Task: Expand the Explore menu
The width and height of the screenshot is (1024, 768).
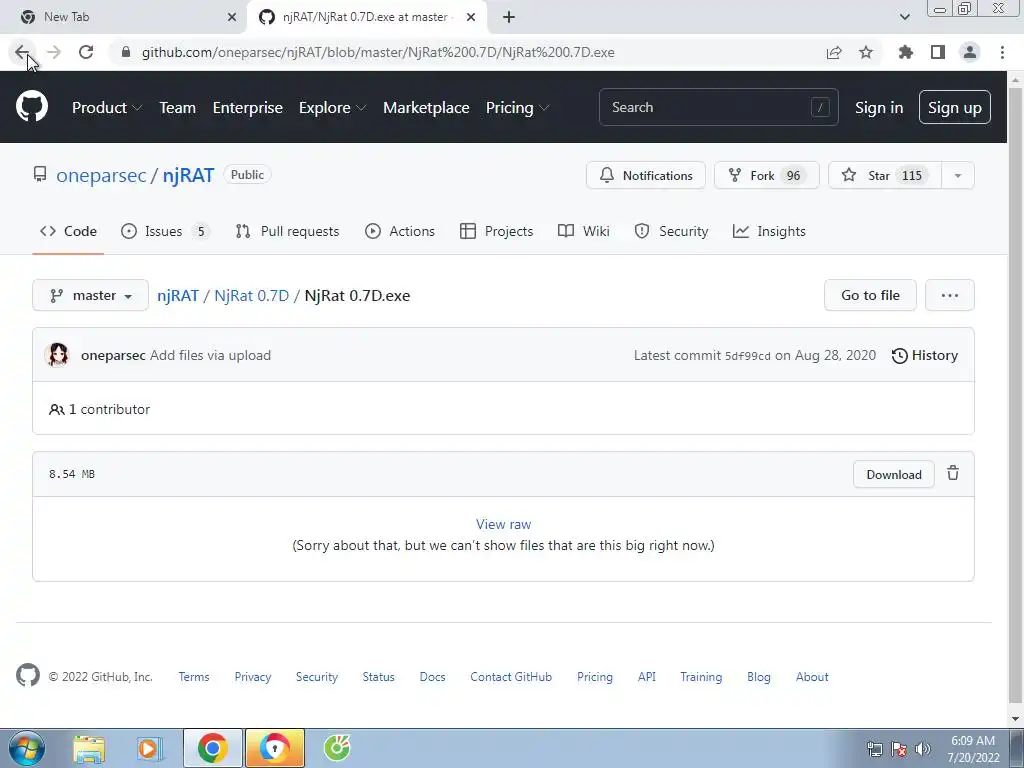Action: (332, 107)
